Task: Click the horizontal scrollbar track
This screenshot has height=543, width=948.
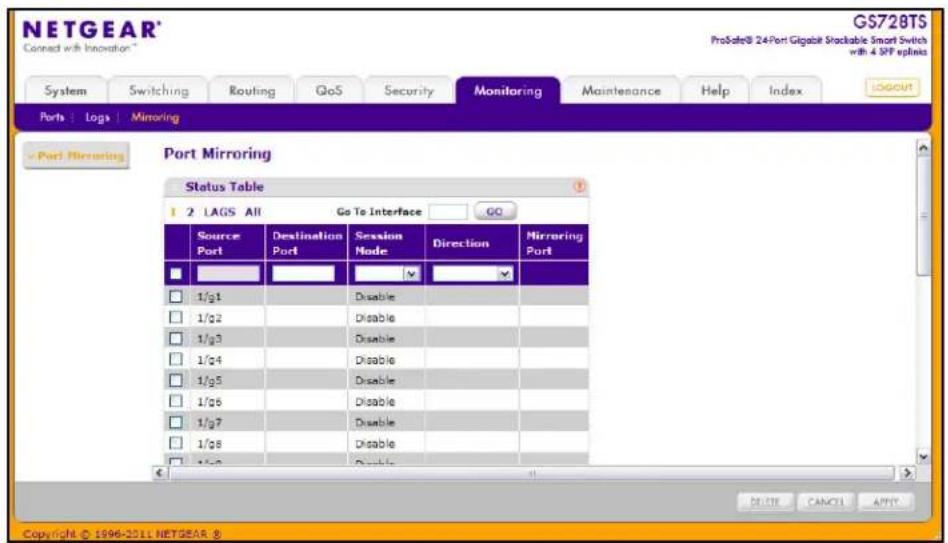Action: (532, 473)
